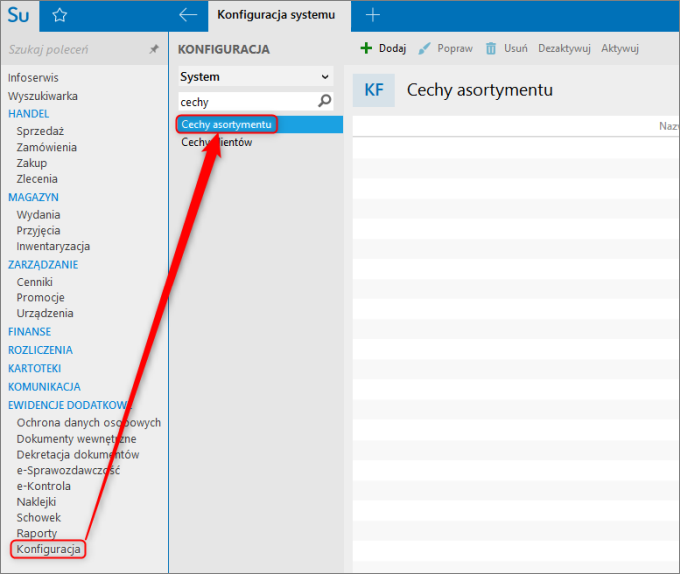The width and height of the screenshot is (680, 574).
Task: Open a new tab with plus icon
Action: [x=373, y=15]
